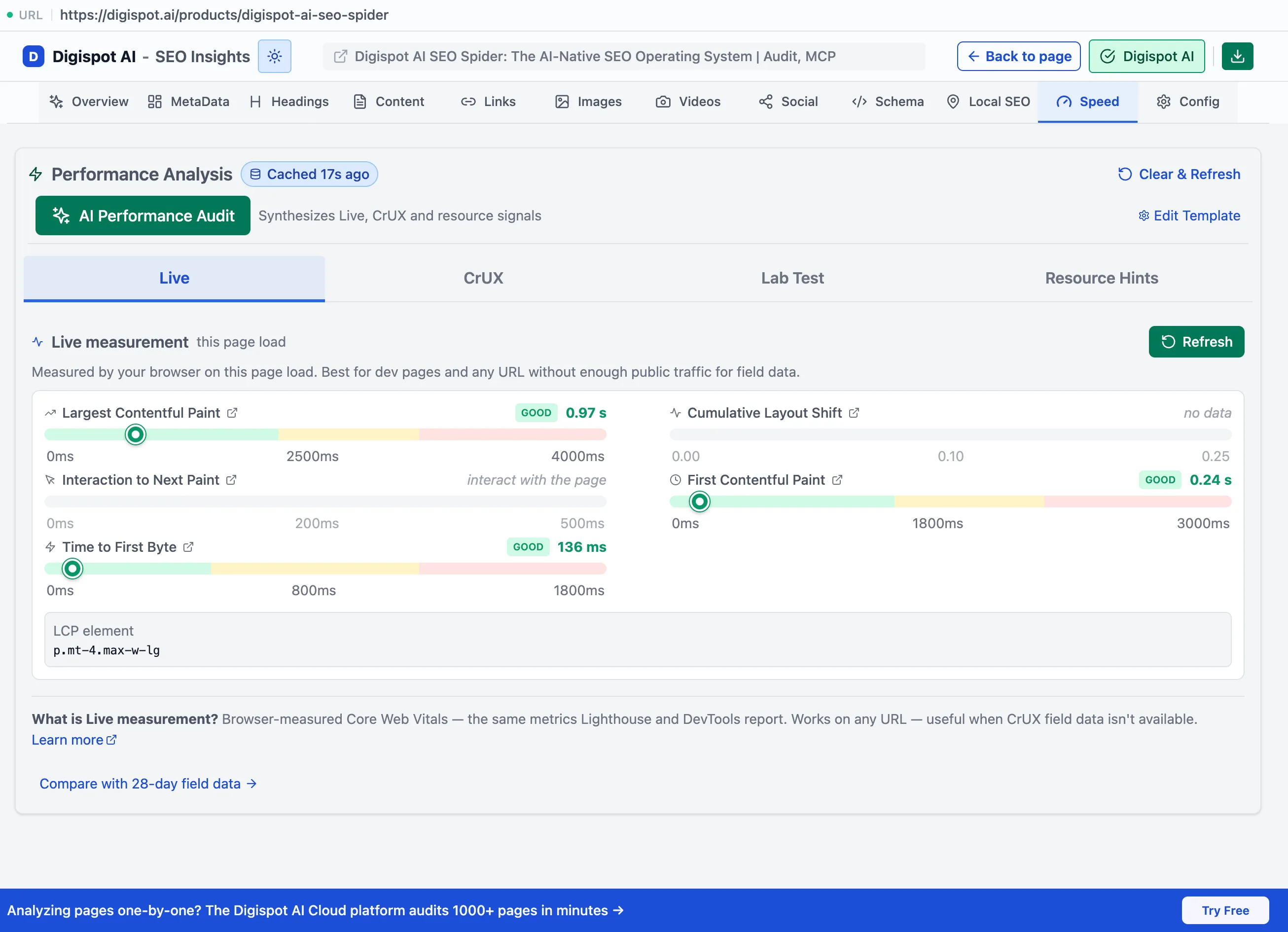This screenshot has height=932, width=1288.
Task: Click the Interaction to Next Paint cursor icon
Action: pyautogui.click(x=50, y=480)
